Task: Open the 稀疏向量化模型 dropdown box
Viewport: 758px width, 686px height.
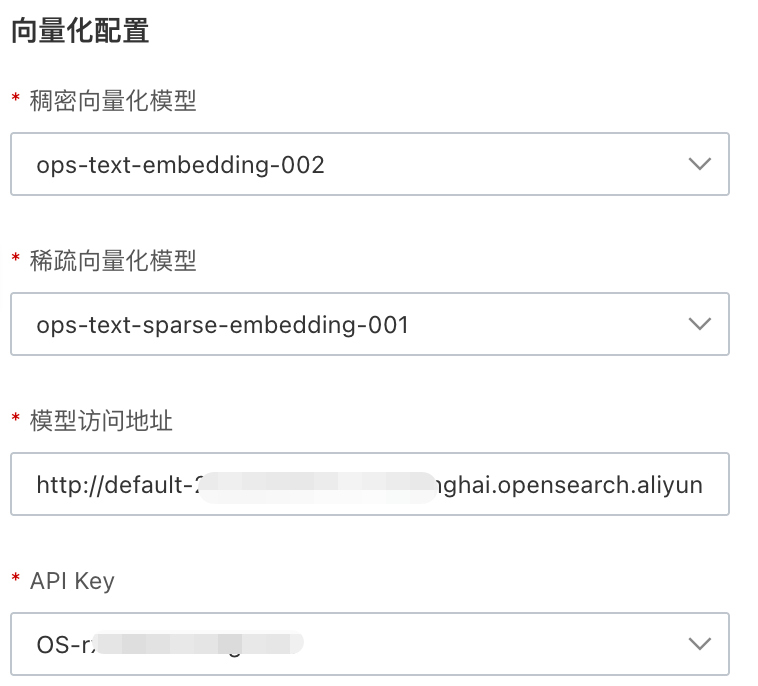Action: pyautogui.click(x=369, y=324)
